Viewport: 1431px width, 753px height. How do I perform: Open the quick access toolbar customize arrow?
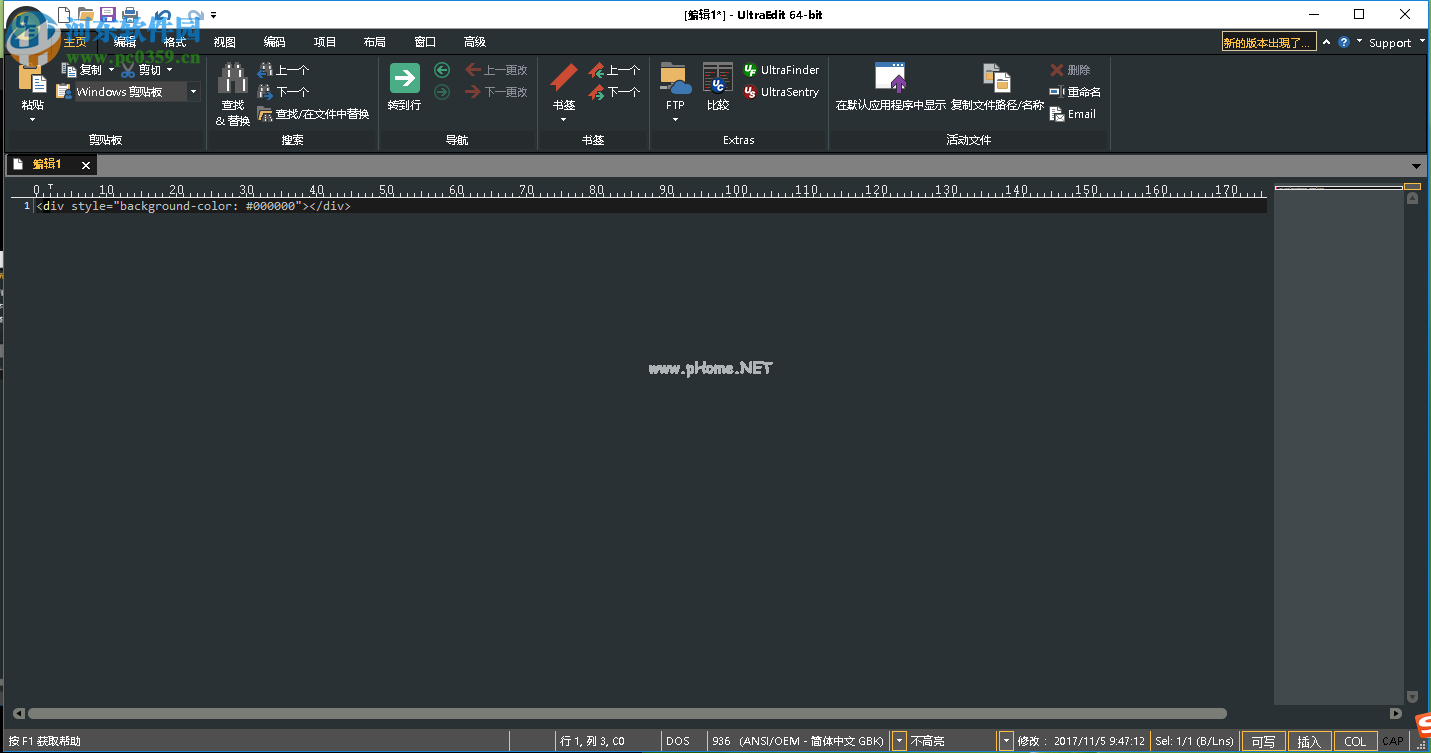click(213, 15)
